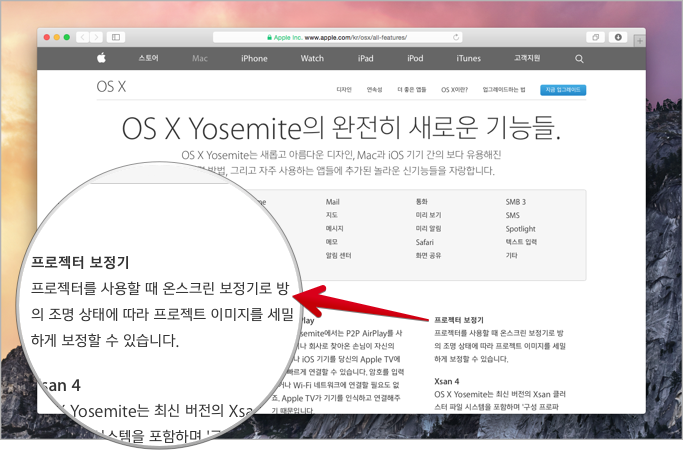Image resolution: width=683 pixels, height=450 pixels.
Task: Open the iTunes menu item
Action: [469, 58]
